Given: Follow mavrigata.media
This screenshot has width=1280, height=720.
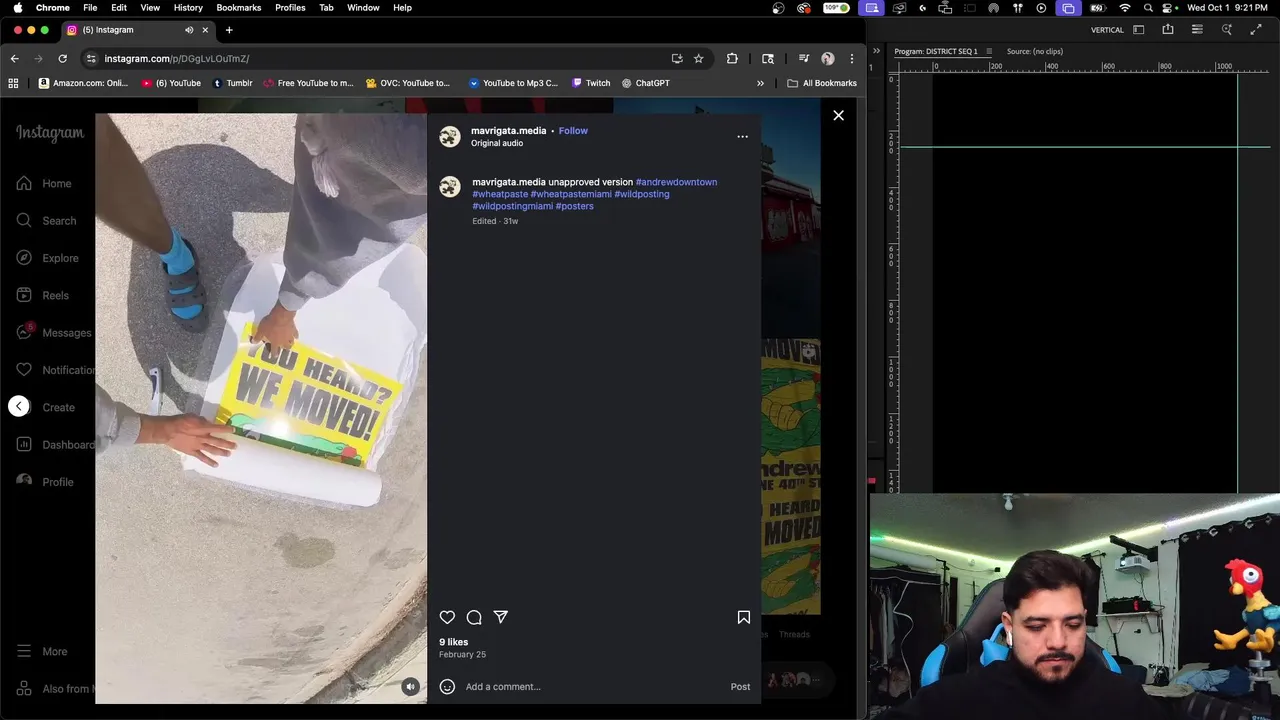Looking at the screenshot, I should (573, 131).
